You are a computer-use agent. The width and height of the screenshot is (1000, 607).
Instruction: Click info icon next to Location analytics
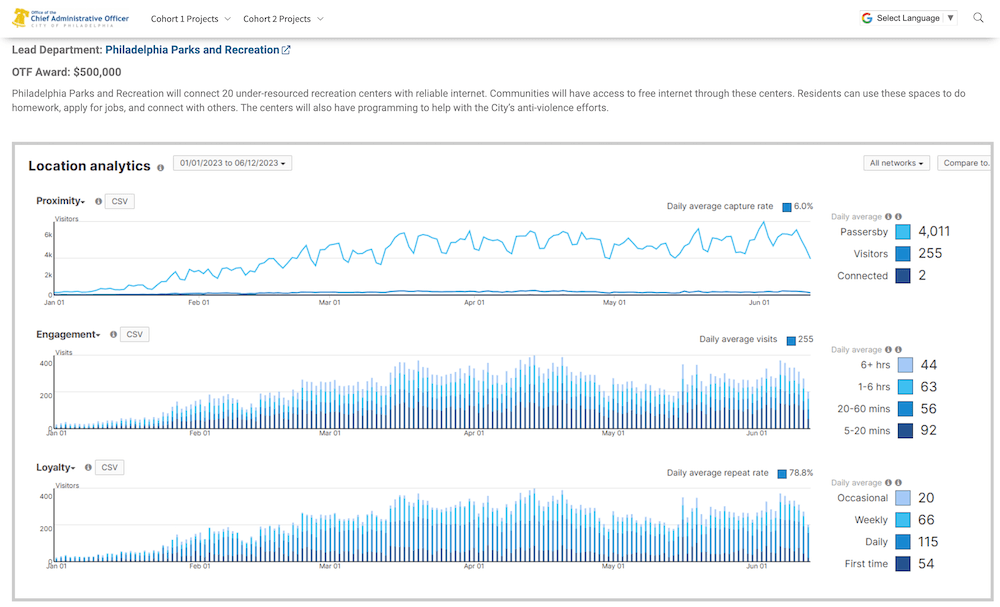coord(161,167)
